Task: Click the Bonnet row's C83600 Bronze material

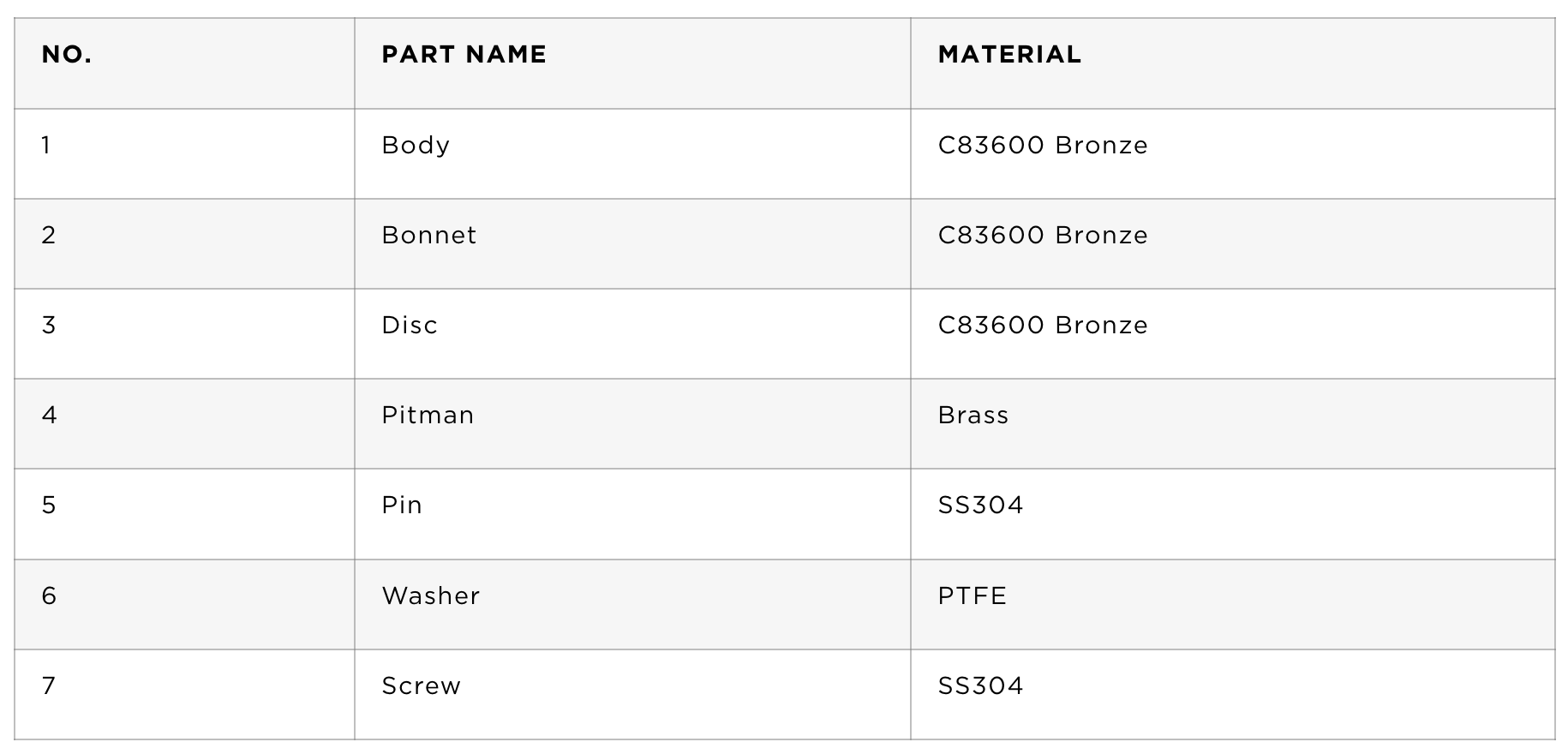Action: pyautogui.click(x=1043, y=235)
